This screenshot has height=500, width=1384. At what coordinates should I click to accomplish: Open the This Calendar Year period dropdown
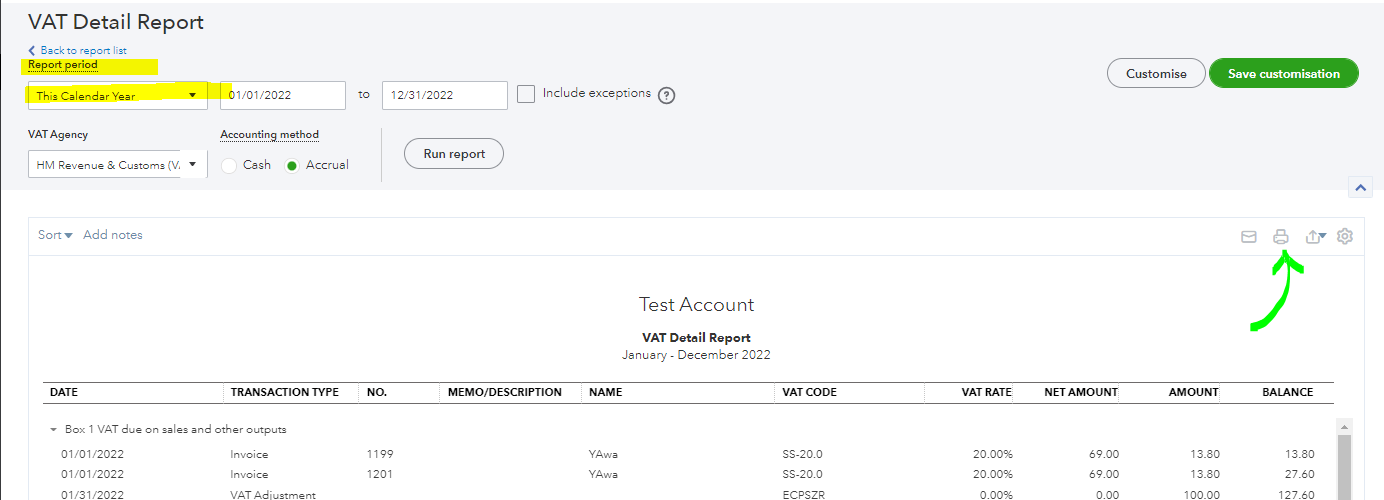coord(117,96)
